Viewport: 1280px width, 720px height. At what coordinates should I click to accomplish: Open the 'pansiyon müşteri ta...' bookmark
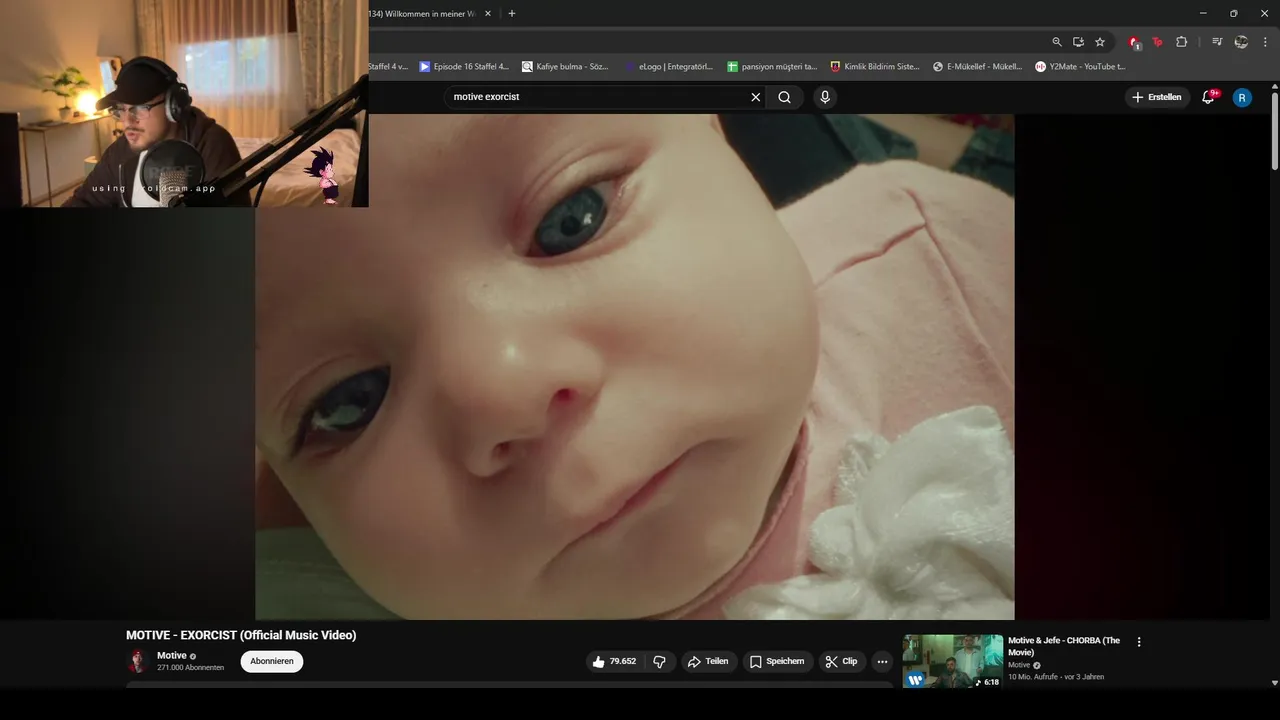(772, 67)
